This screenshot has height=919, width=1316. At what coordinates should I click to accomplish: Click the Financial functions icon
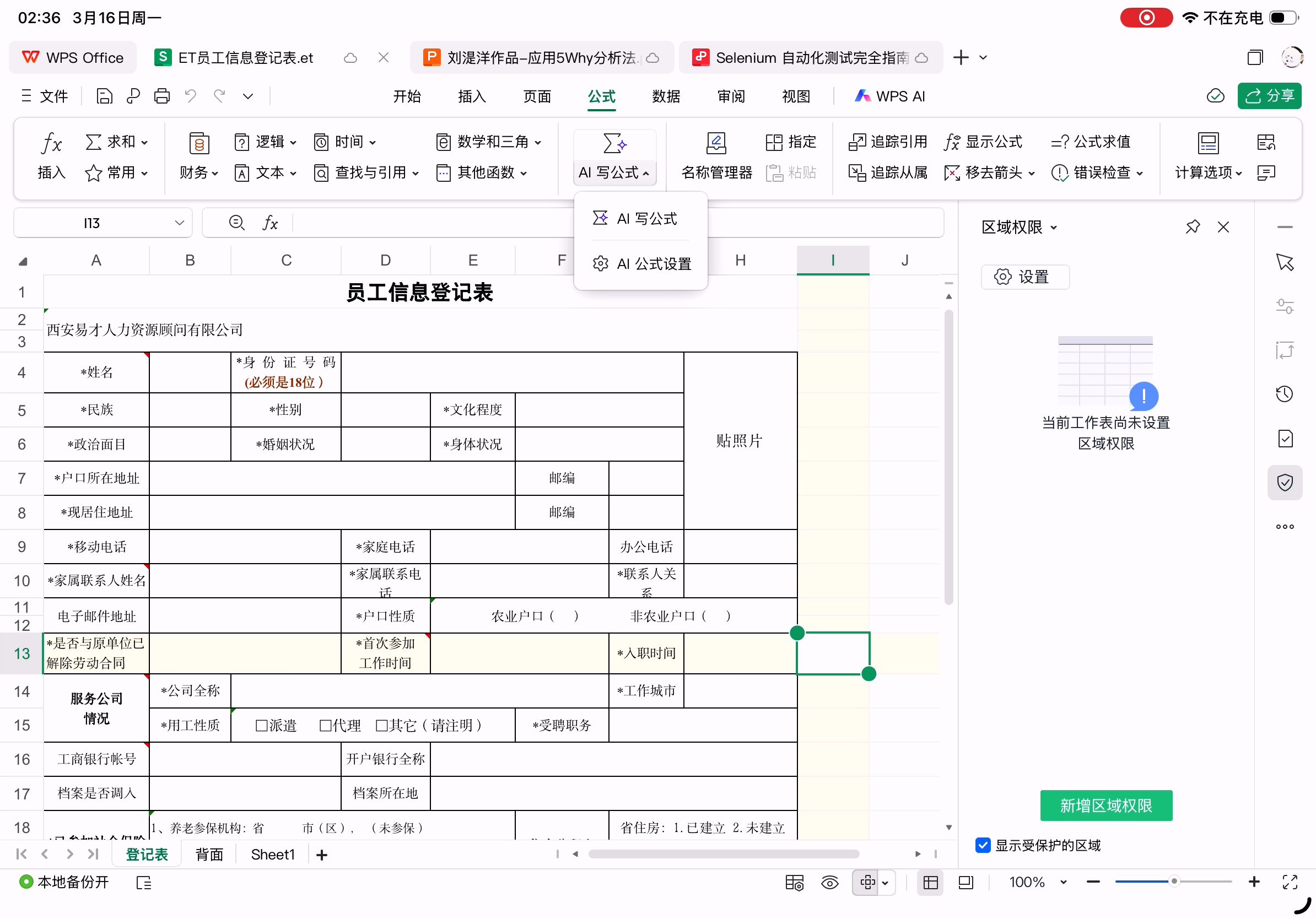[x=199, y=143]
